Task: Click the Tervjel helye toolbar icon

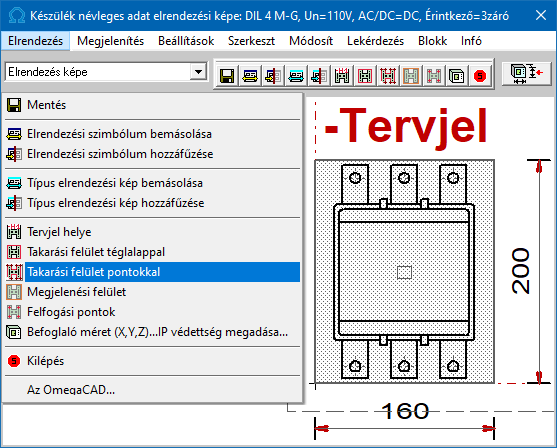Action: point(342,76)
